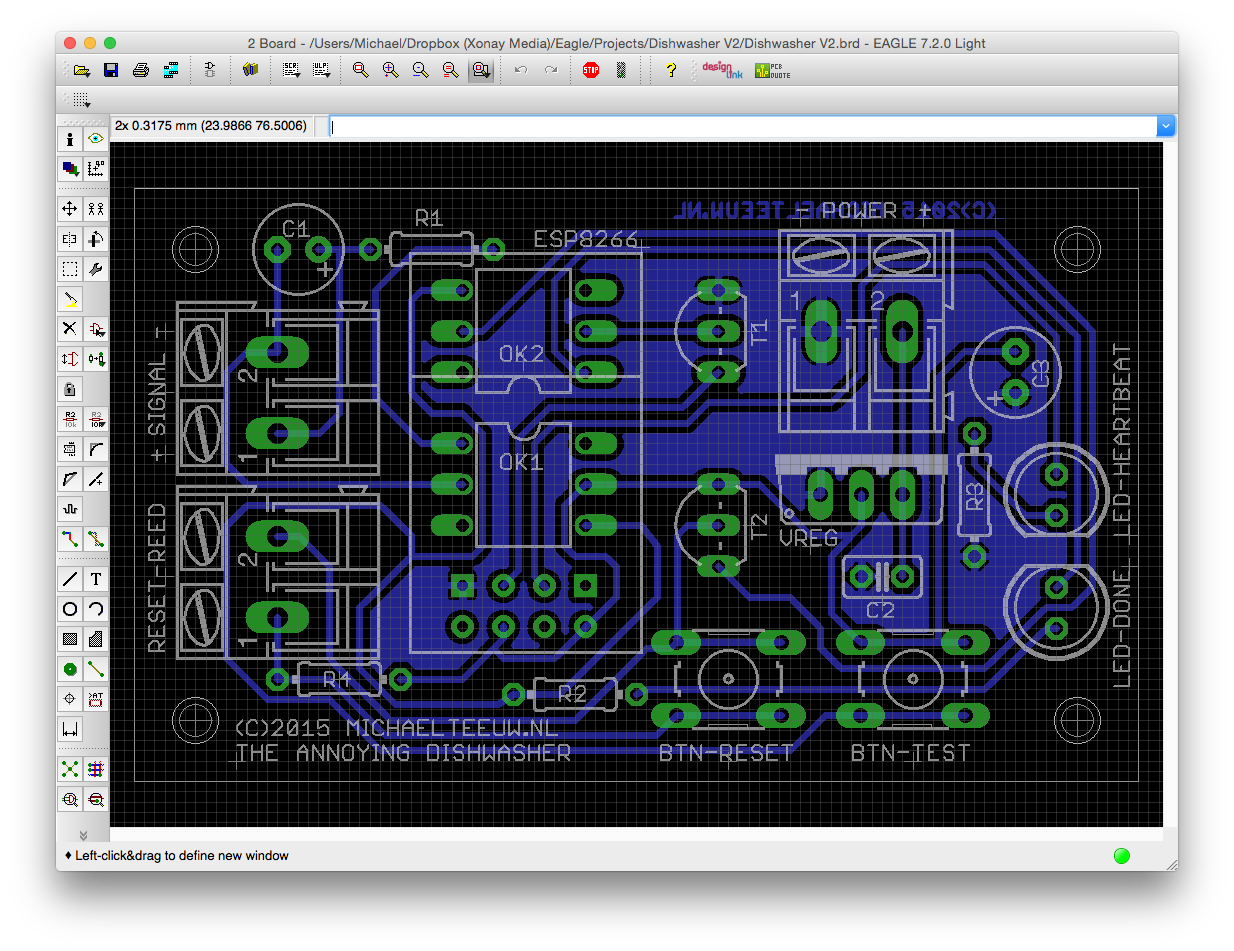1234x951 pixels.
Task: Open the Display layers dropdown
Action: (70, 169)
